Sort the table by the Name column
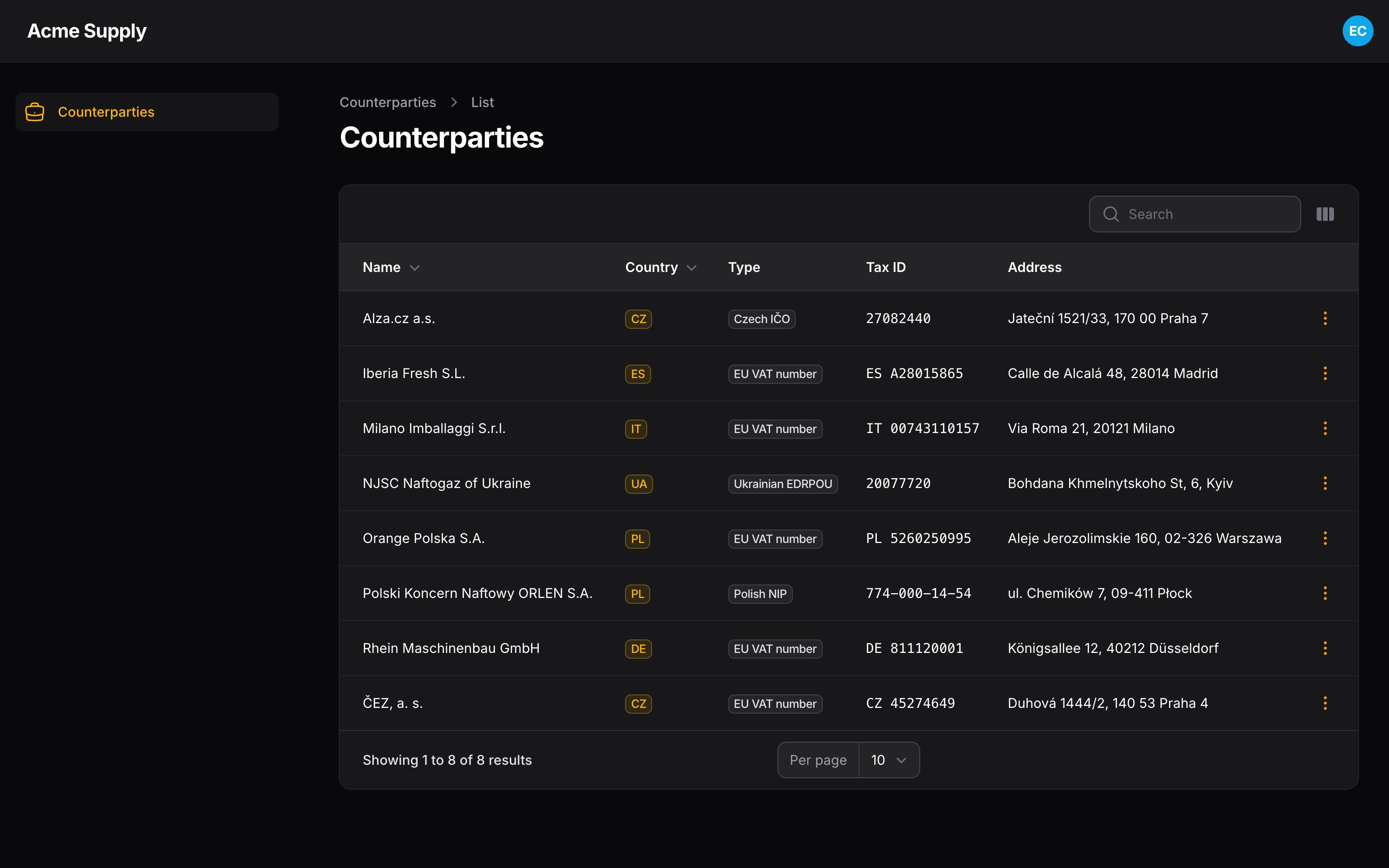 [392, 268]
